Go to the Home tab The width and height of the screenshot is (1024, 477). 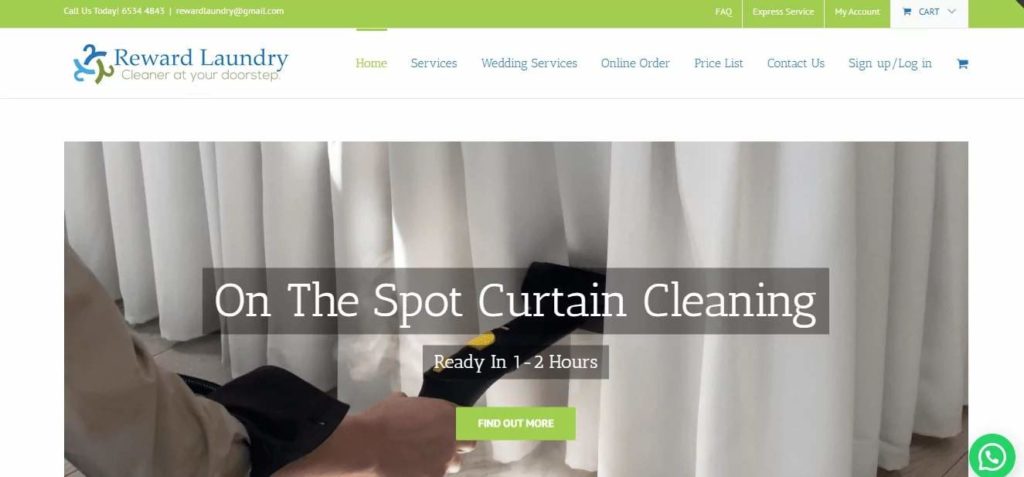(x=371, y=63)
